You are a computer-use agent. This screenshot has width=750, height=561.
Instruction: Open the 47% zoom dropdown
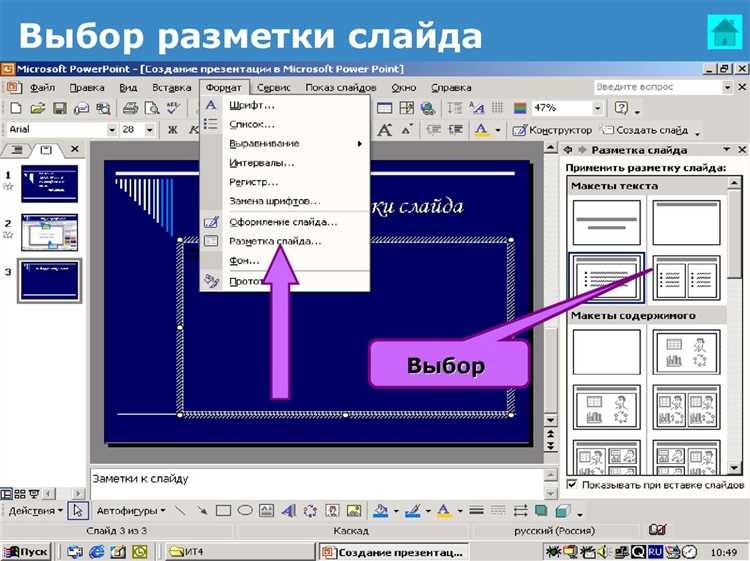(x=597, y=108)
